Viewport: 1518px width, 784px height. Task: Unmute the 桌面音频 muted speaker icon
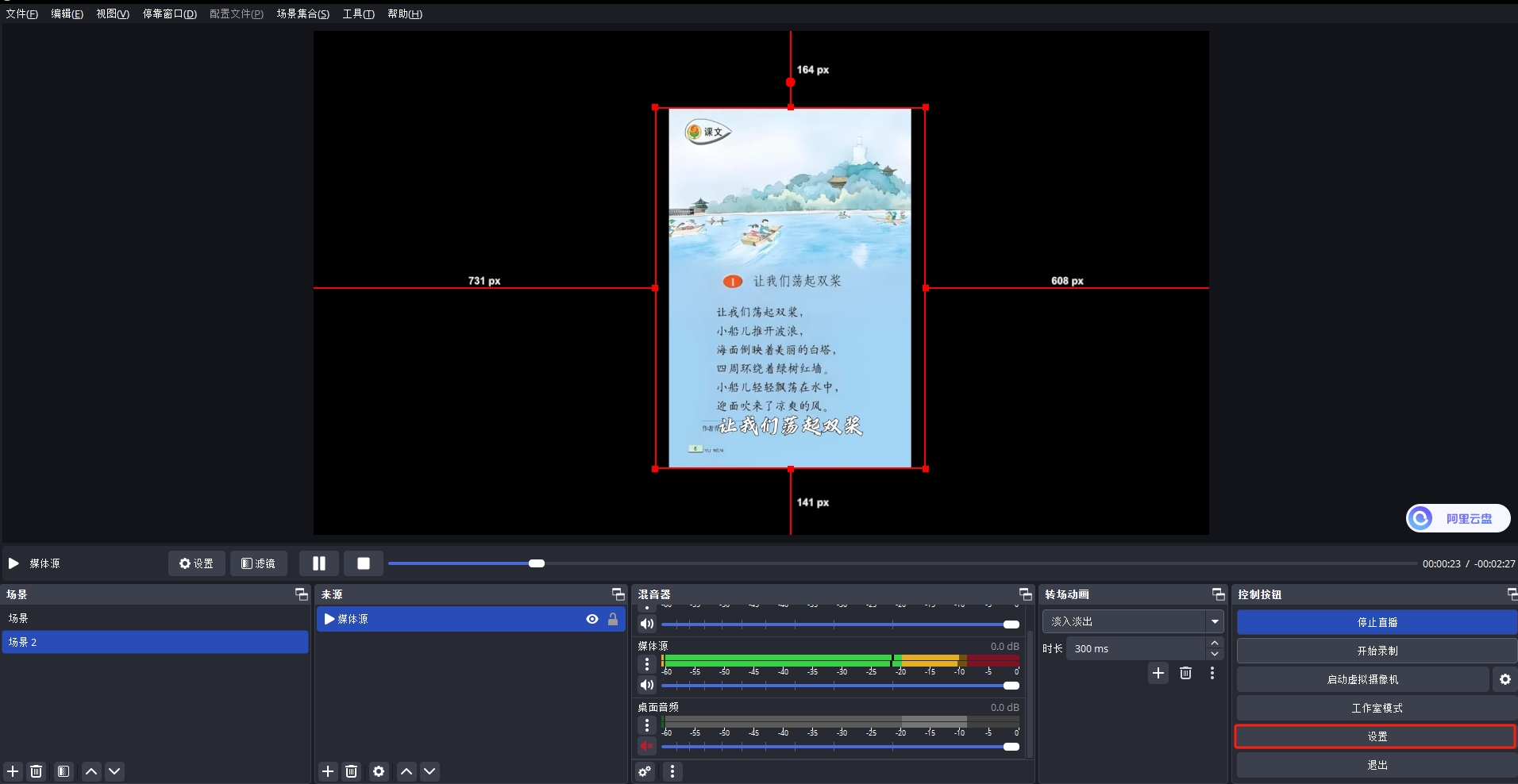tap(647, 746)
